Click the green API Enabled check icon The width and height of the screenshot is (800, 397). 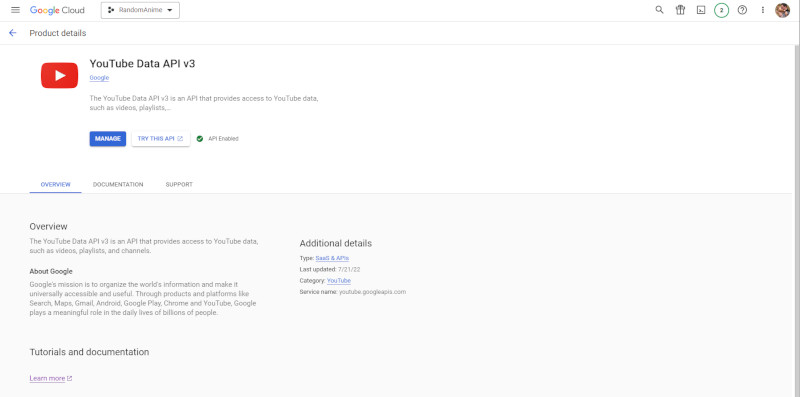(x=200, y=139)
